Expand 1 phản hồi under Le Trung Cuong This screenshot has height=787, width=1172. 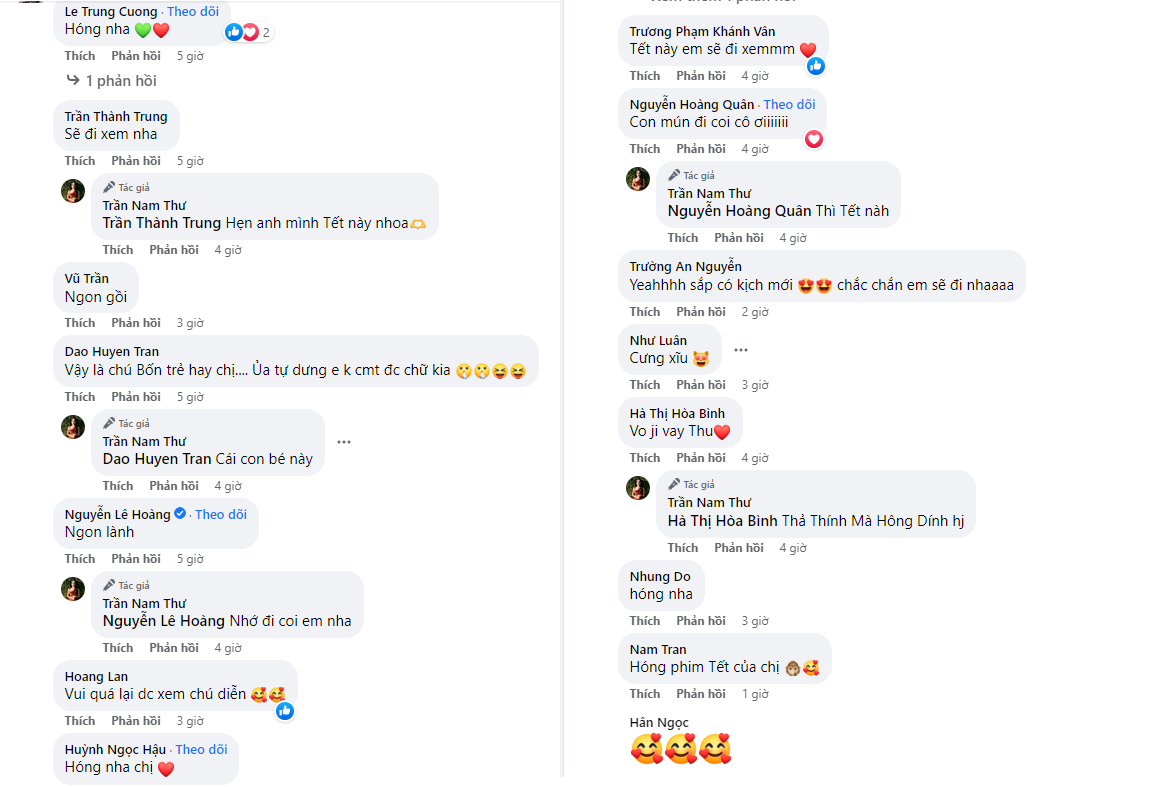click(111, 81)
